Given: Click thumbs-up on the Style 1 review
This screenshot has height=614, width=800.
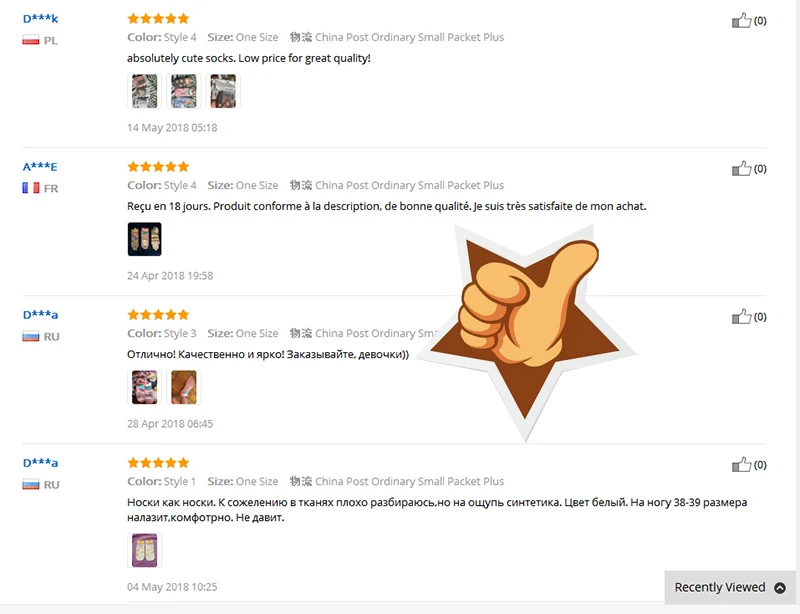Looking at the screenshot, I should 741,464.
